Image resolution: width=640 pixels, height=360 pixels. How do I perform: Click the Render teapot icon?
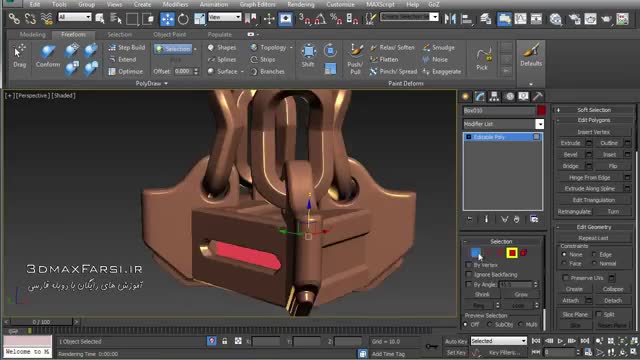(x=606, y=19)
